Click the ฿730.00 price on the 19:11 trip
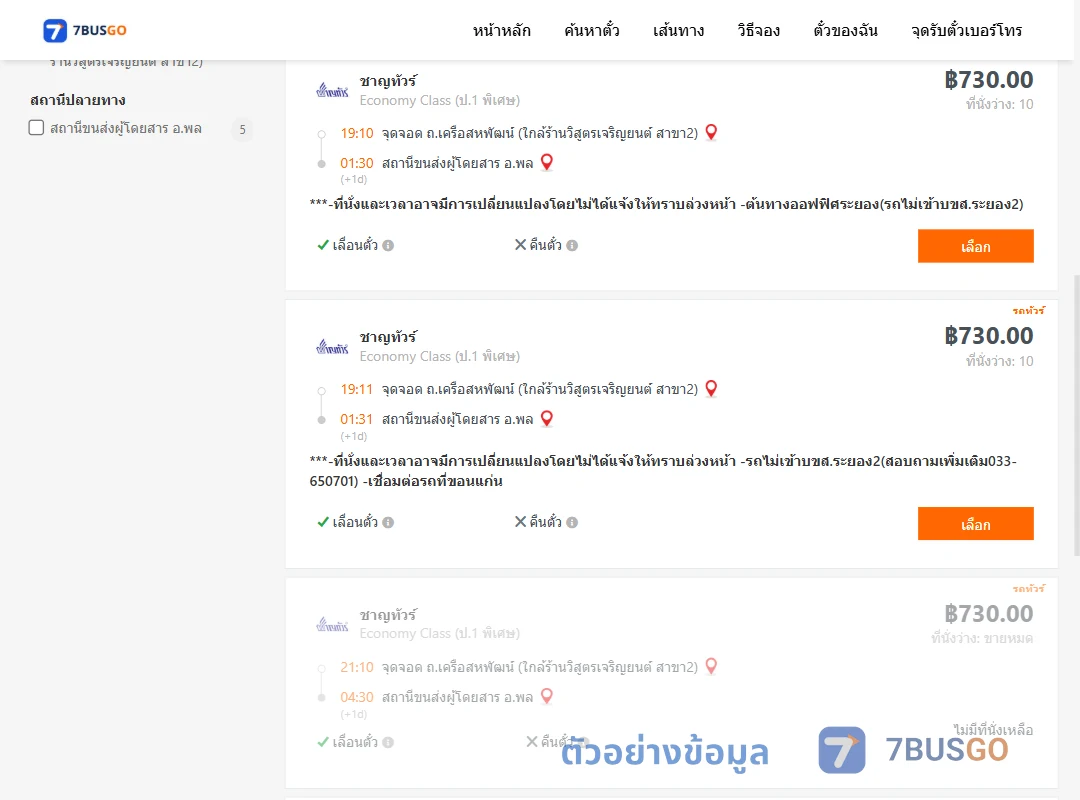This screenshot has height=800, width=1080. coord(989,336)
